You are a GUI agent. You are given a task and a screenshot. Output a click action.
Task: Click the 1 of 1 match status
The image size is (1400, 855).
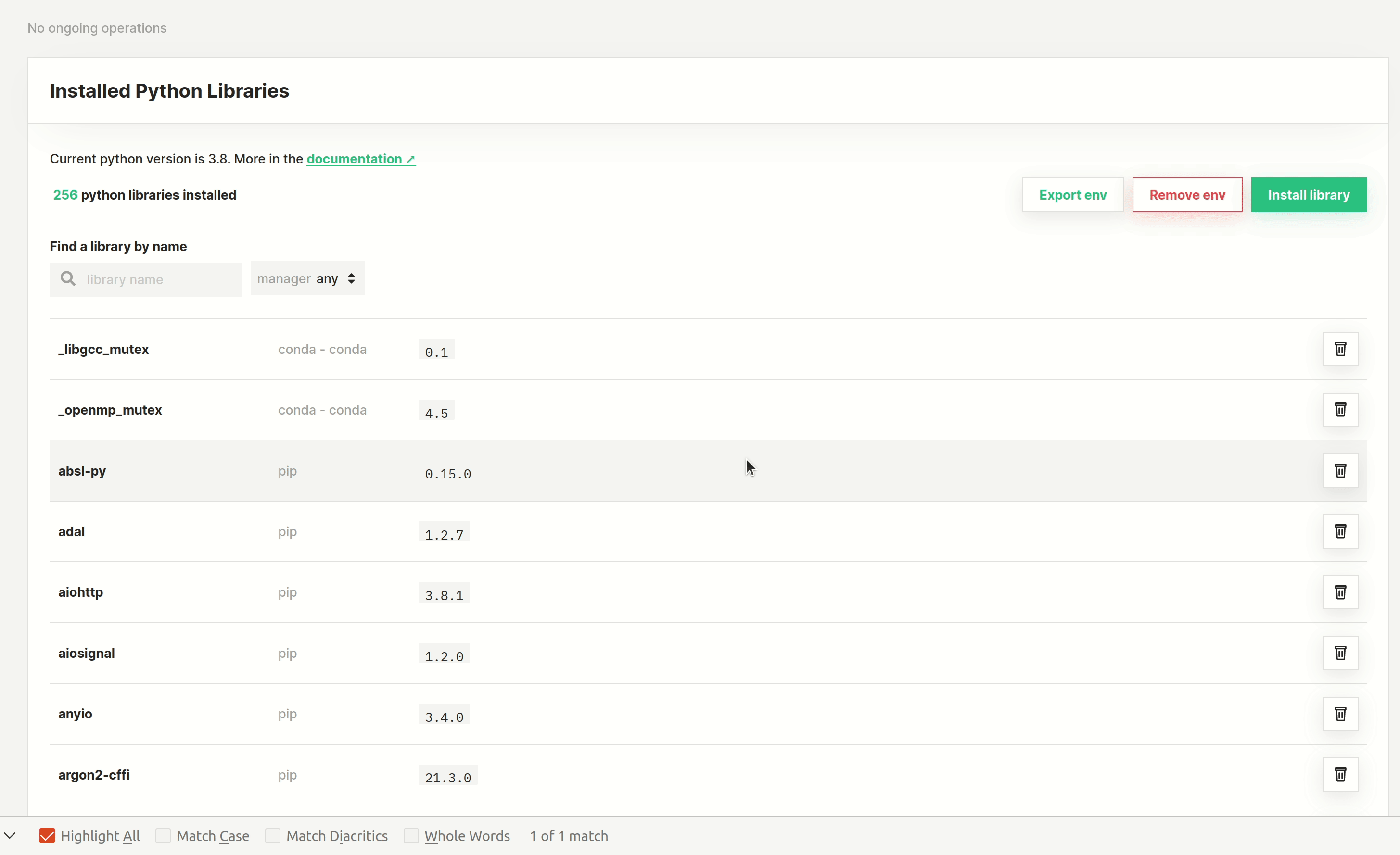(569, 836)
